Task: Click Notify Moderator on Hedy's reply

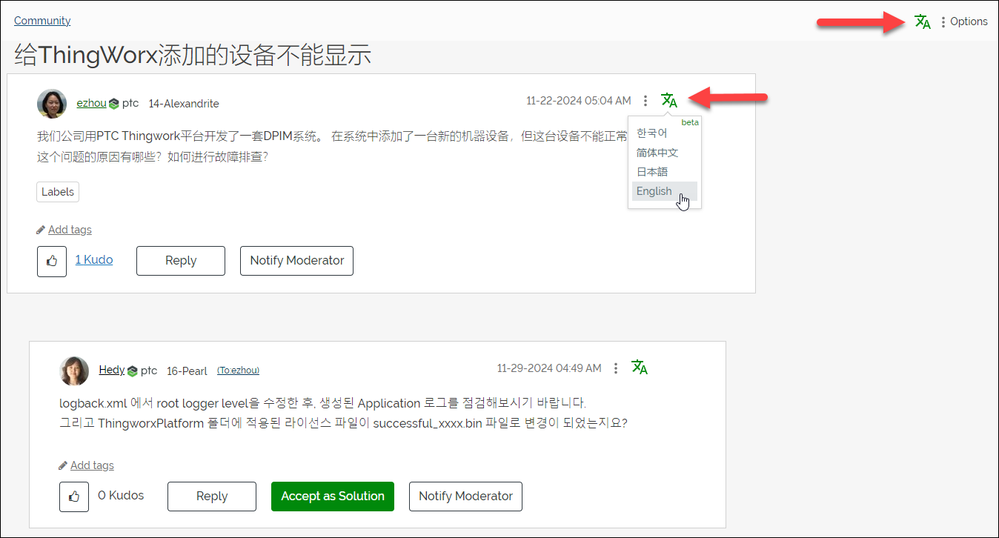Action: (x=465, y=496)
